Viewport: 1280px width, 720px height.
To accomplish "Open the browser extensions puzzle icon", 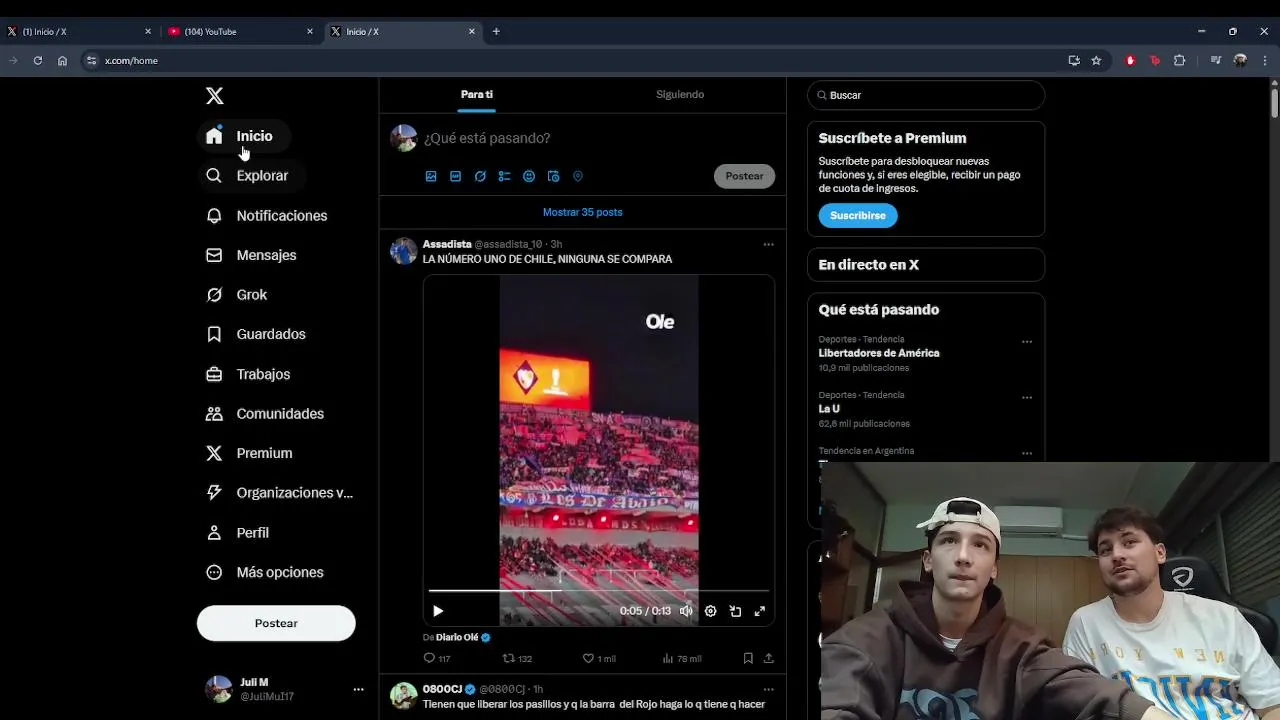I will [x=1179, y=60].
